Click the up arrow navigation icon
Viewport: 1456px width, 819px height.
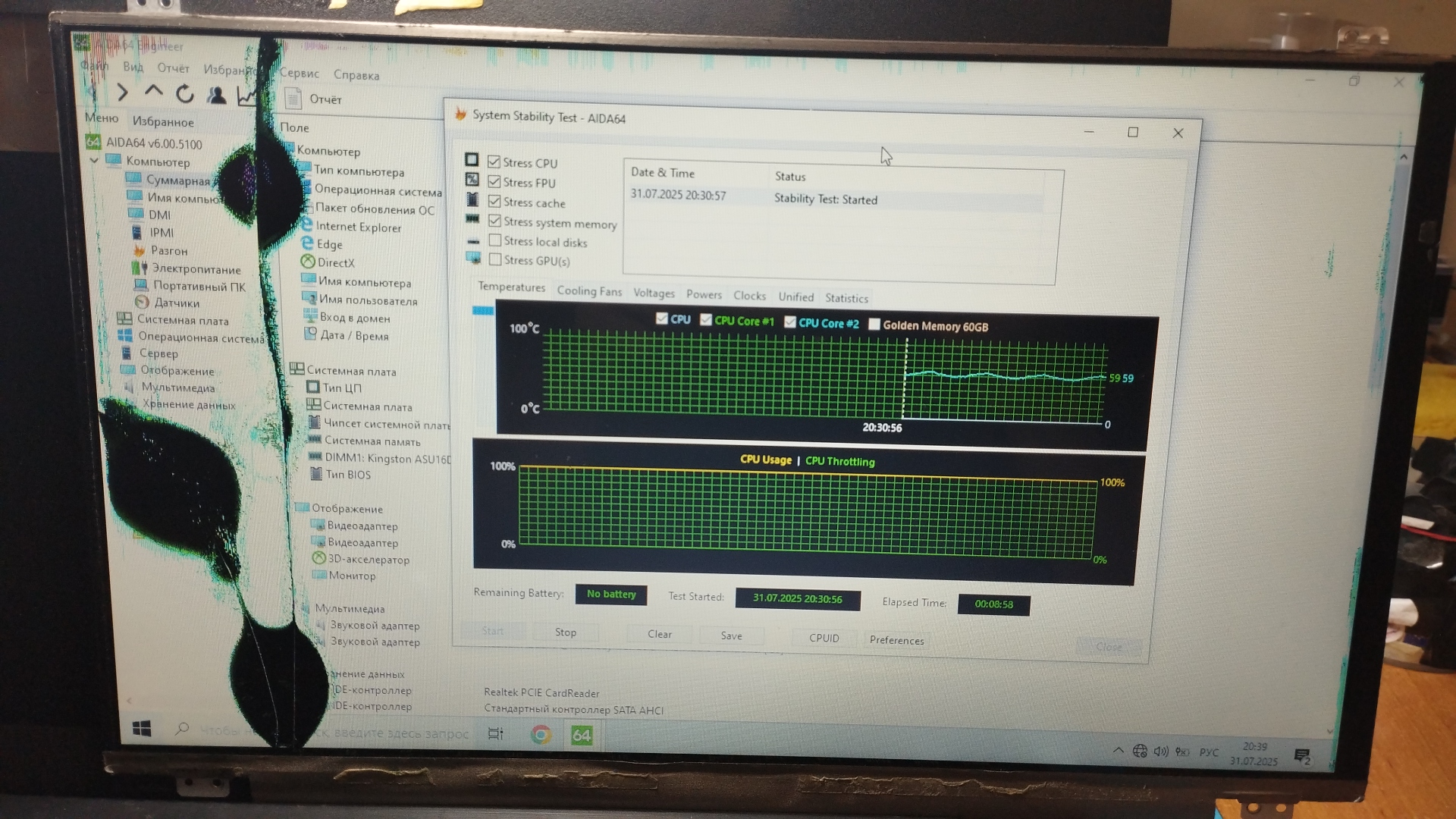153,92
